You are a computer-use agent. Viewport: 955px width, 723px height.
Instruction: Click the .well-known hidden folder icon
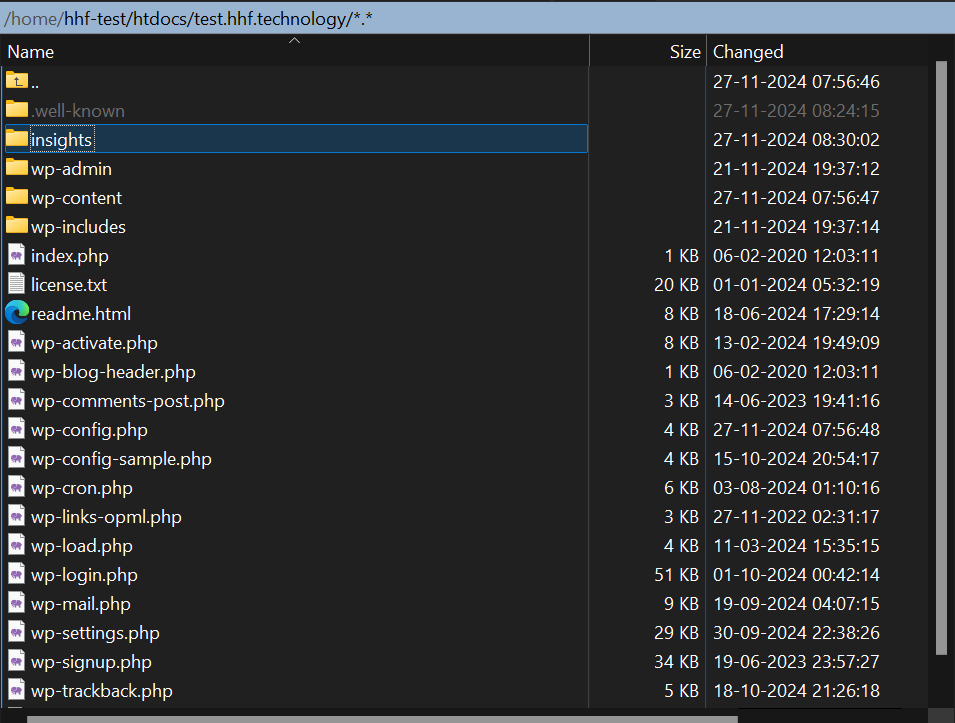click(x=17, y=110)
